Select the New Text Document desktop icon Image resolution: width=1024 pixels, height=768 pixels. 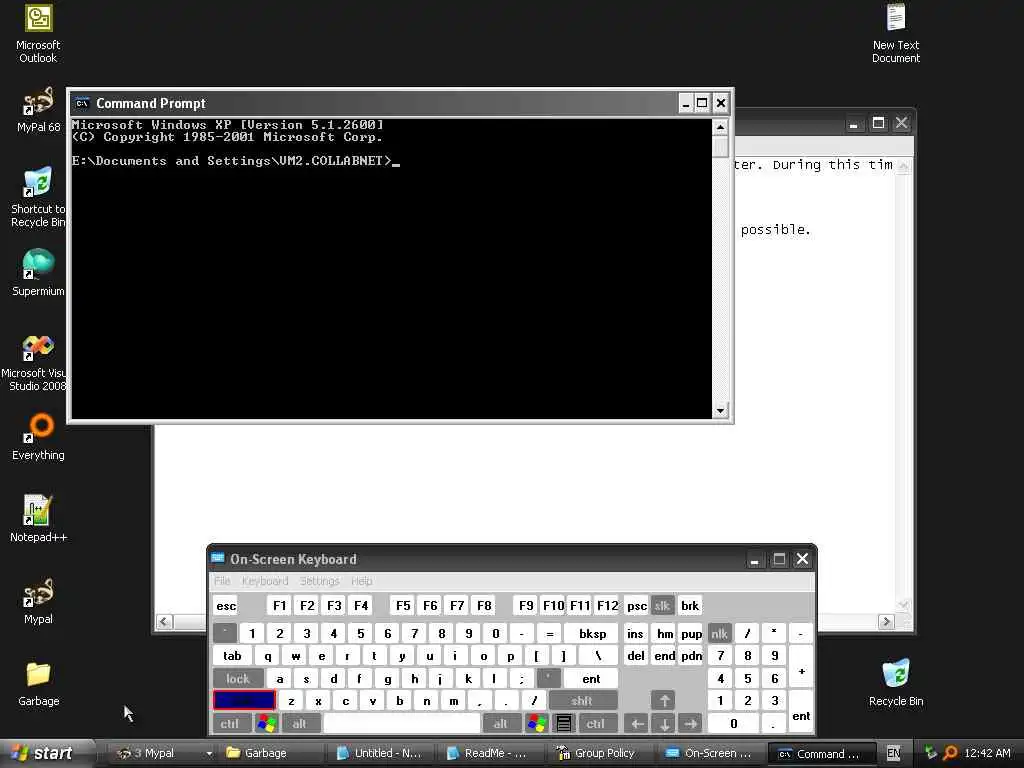[896, 33]
